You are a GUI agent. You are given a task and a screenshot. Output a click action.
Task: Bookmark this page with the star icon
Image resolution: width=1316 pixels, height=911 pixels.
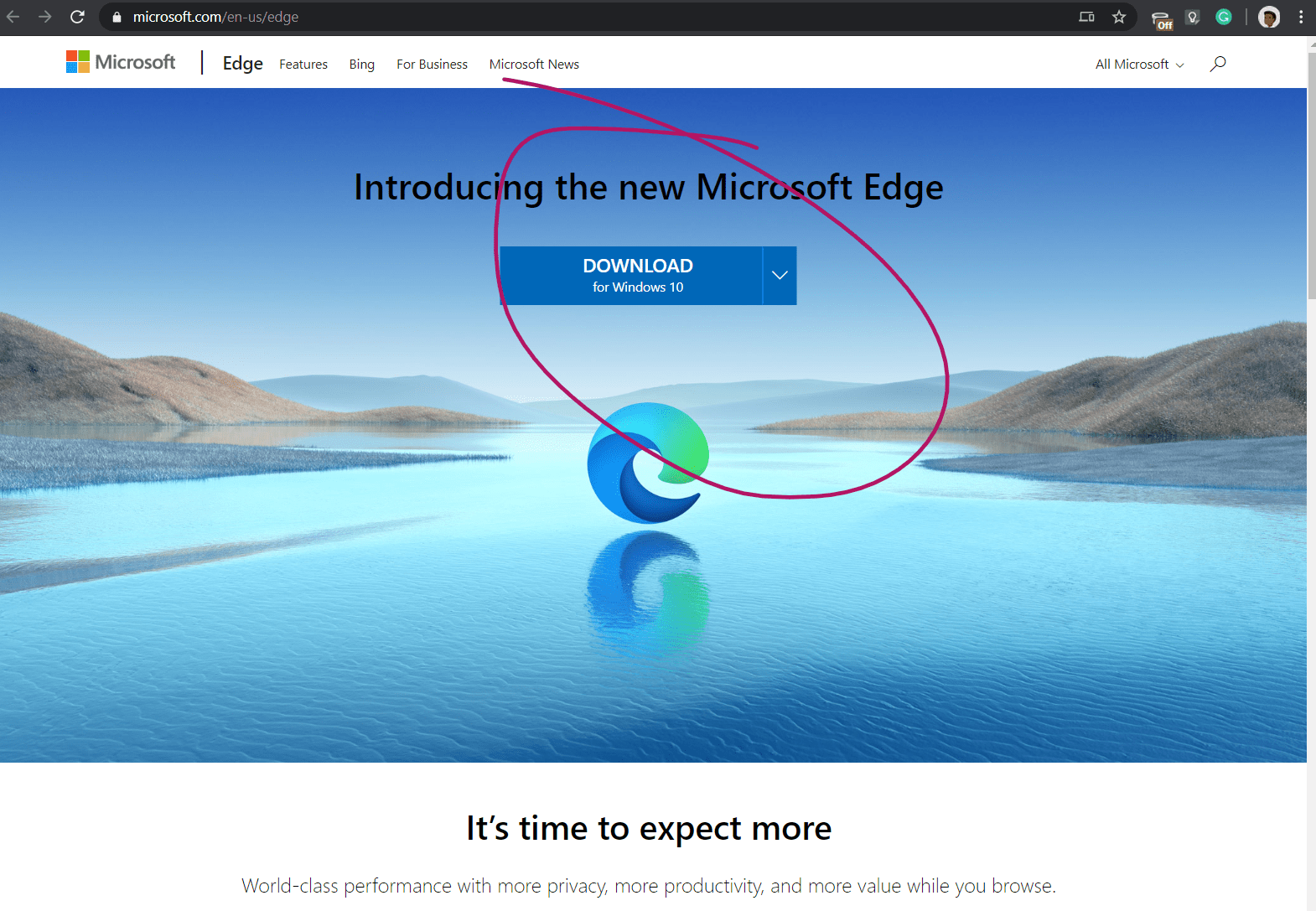[1118, 17]
